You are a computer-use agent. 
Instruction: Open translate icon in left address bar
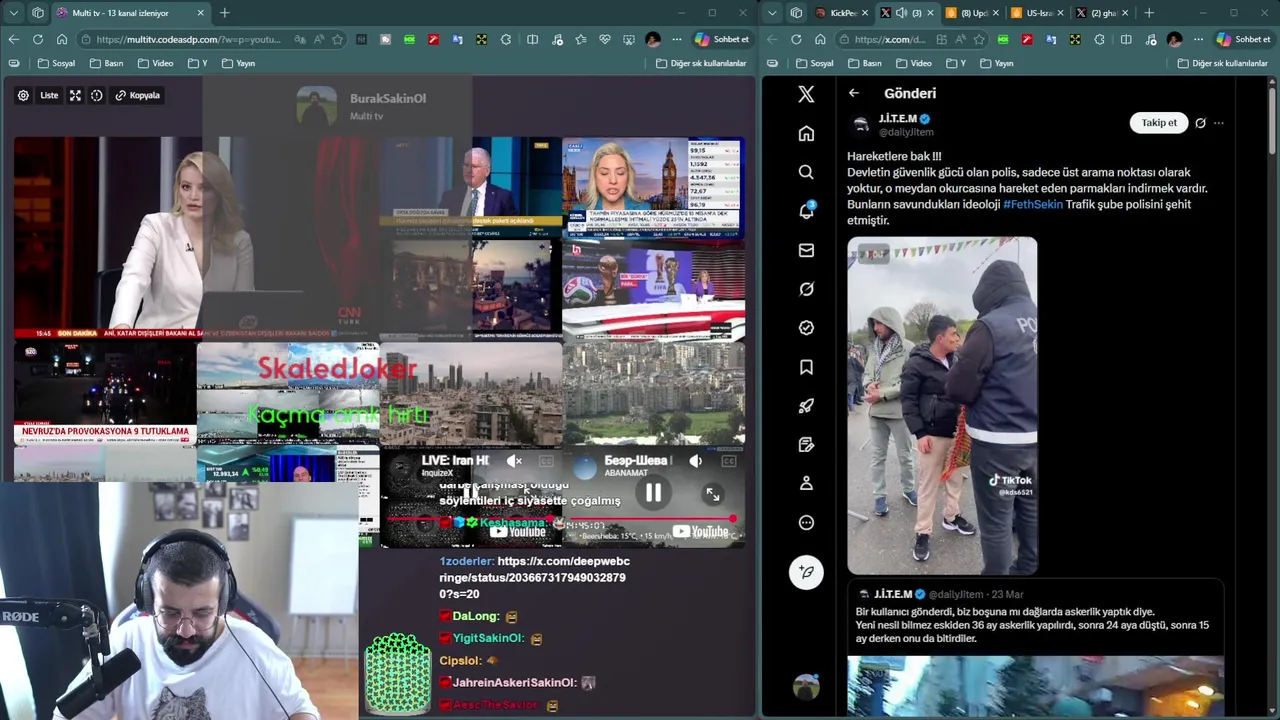click(300, 39)
